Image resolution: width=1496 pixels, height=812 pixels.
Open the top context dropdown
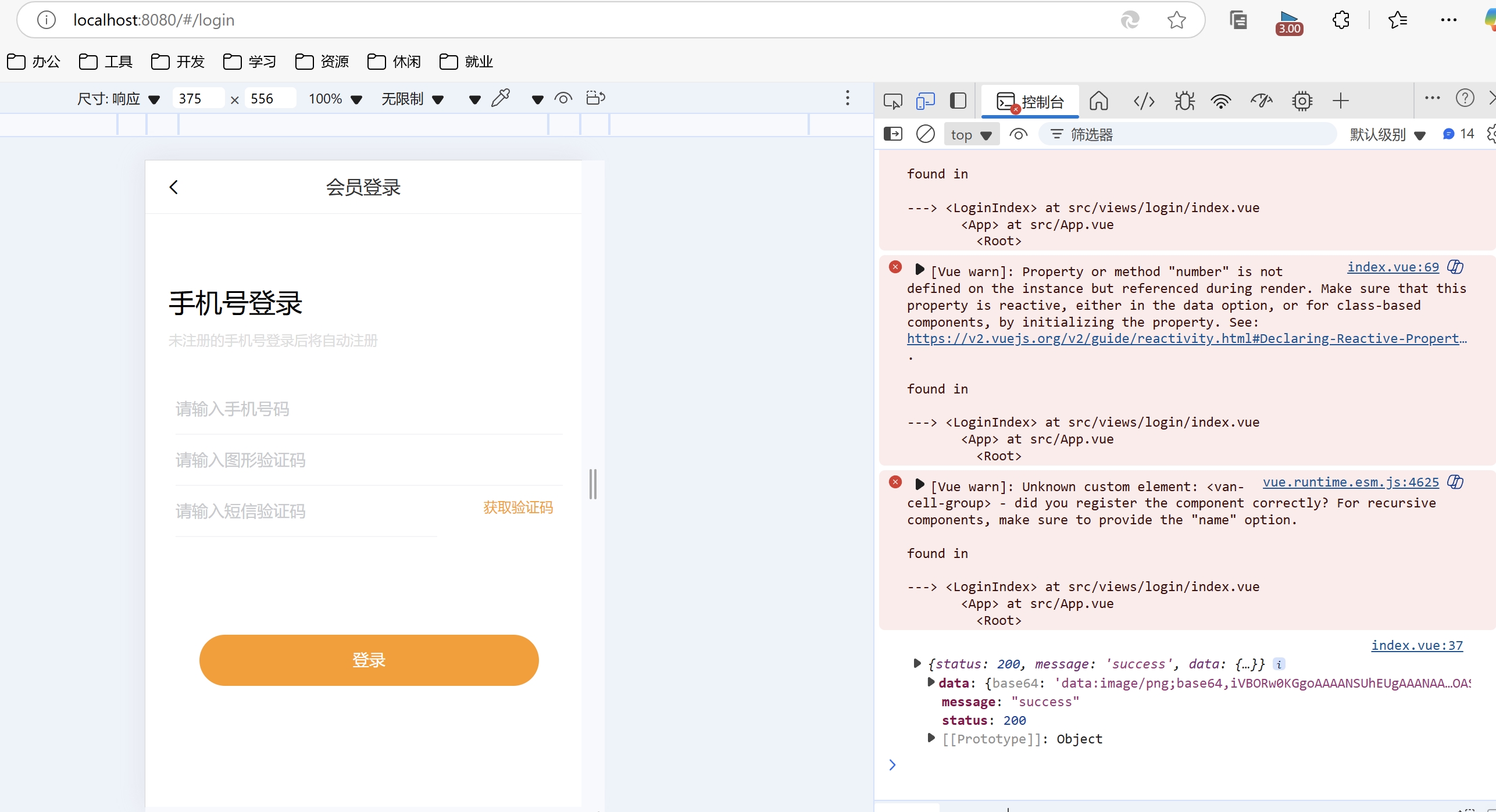tap(971, 135)
